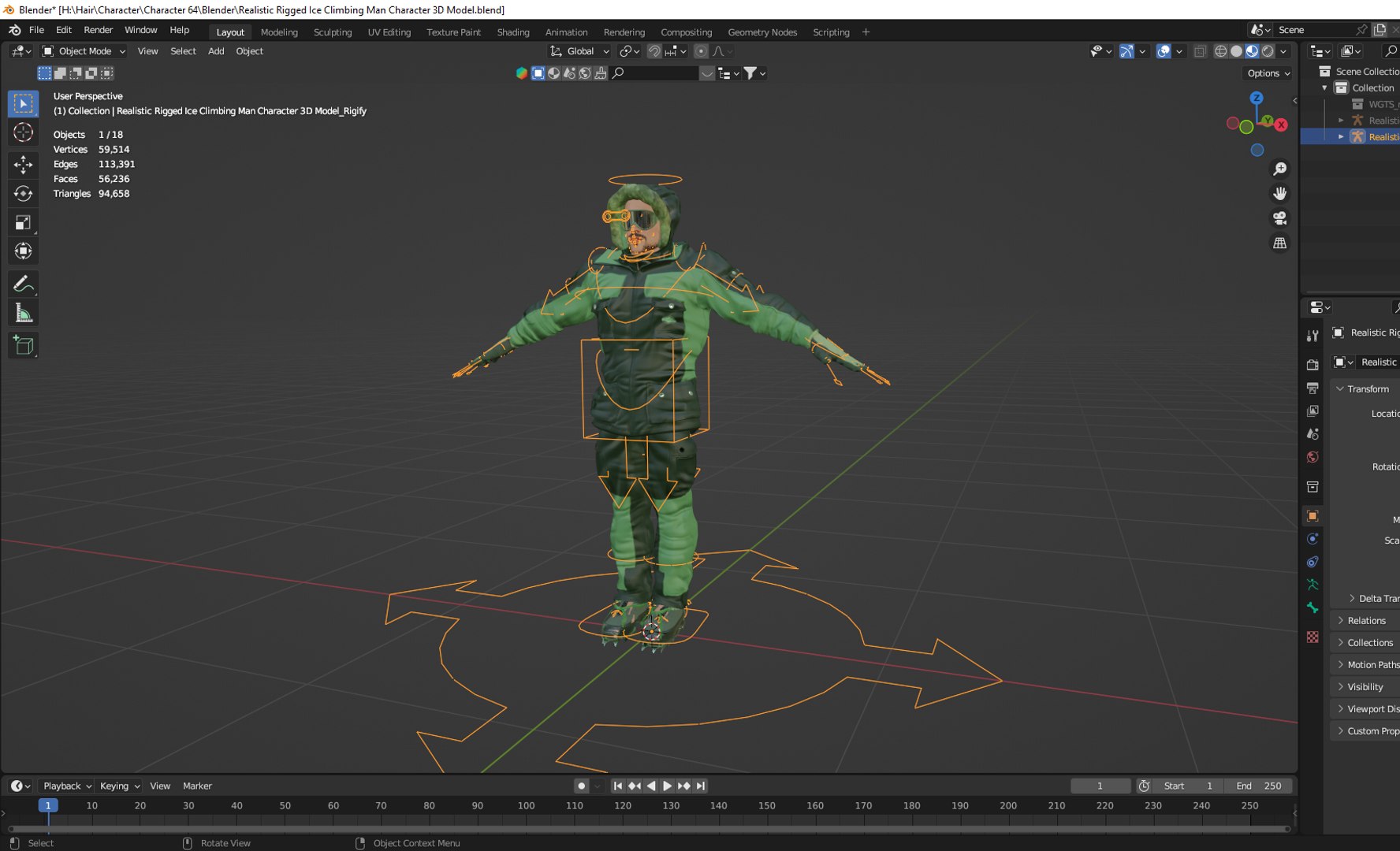Select the Annotate pencil tool
This screenshot has width=1400, height=851.
point(23,283)
